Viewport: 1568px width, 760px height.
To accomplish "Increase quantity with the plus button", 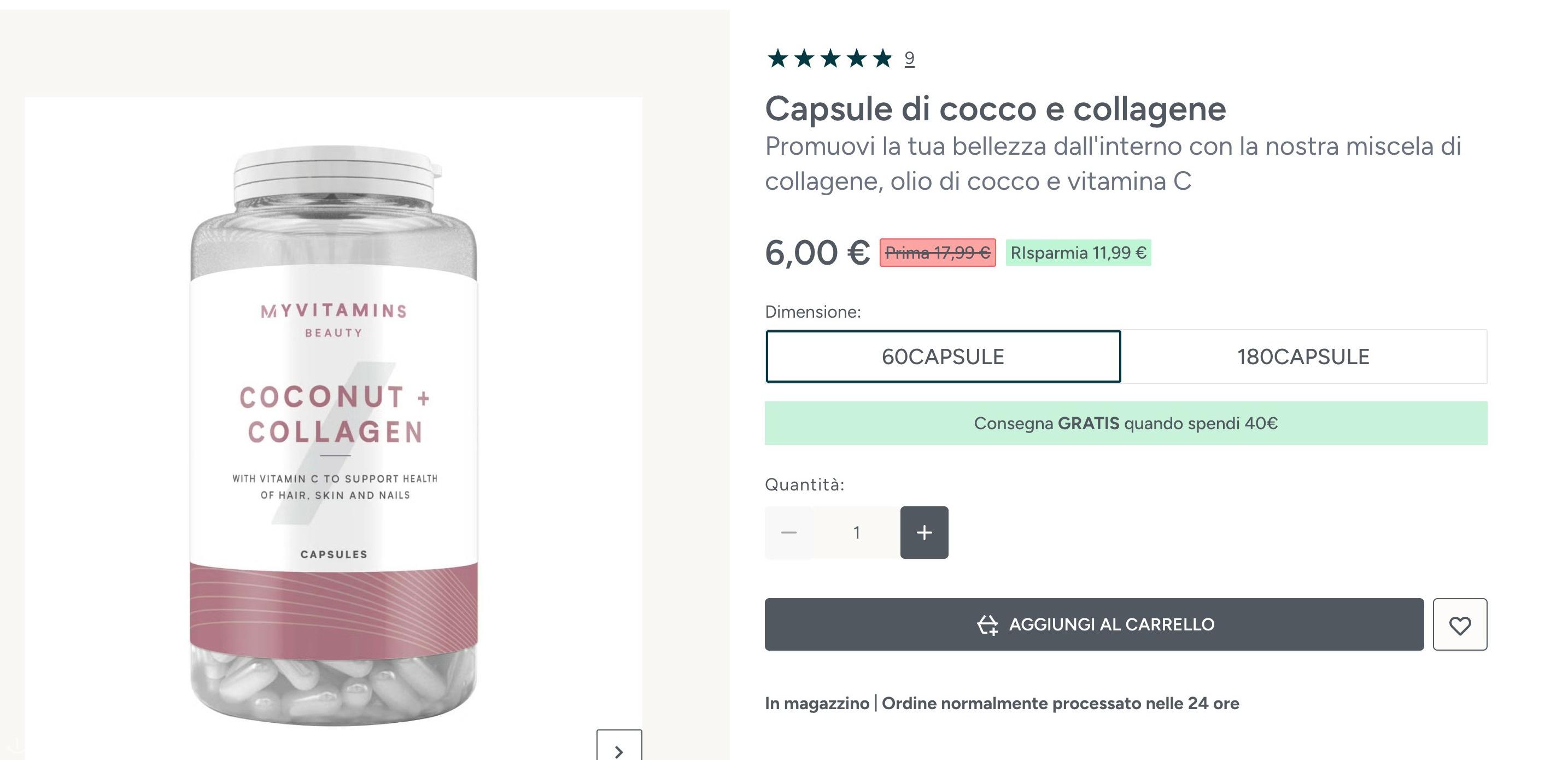I will coord(924,532).
